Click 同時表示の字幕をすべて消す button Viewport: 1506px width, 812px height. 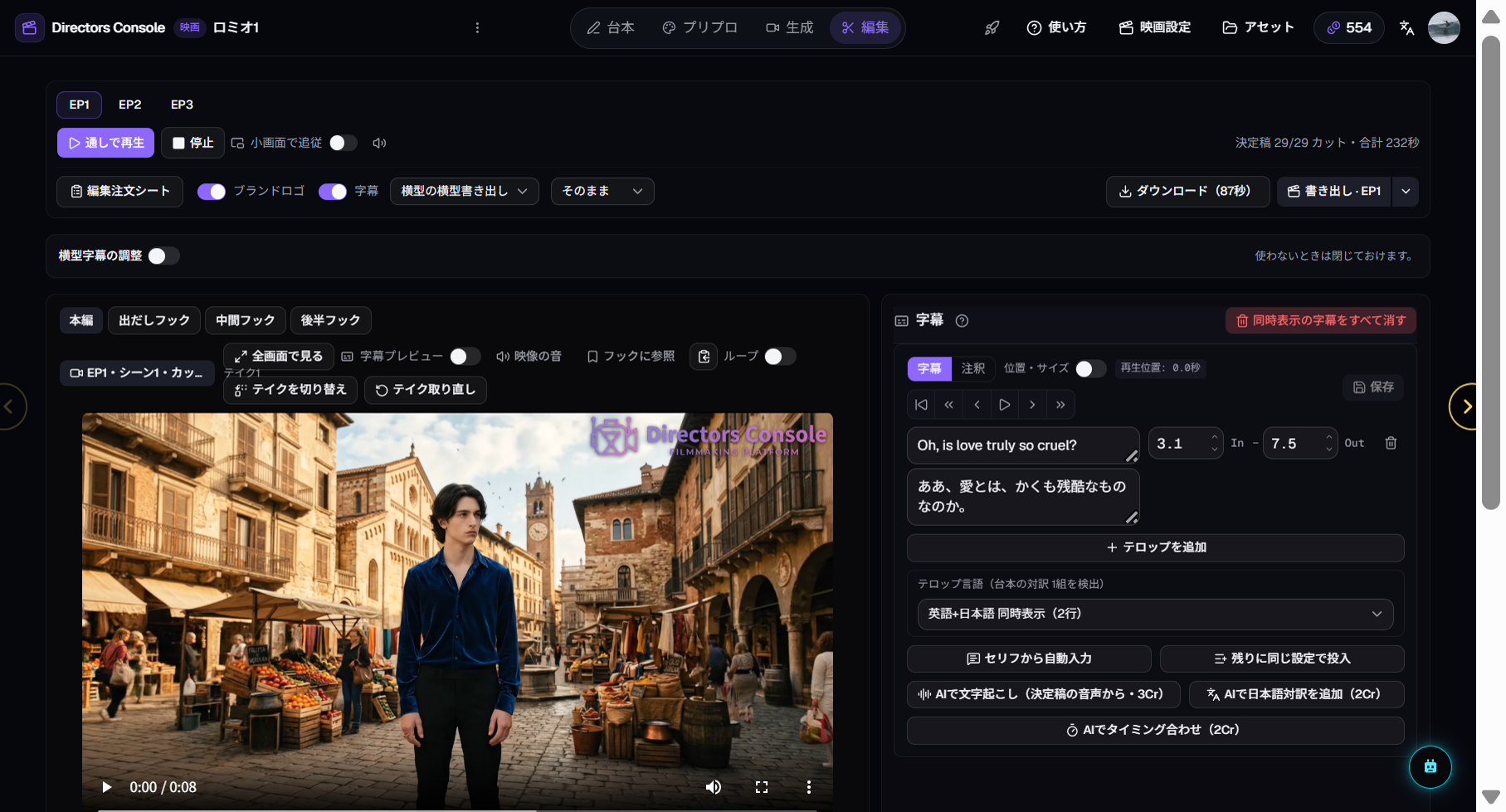1320,321
